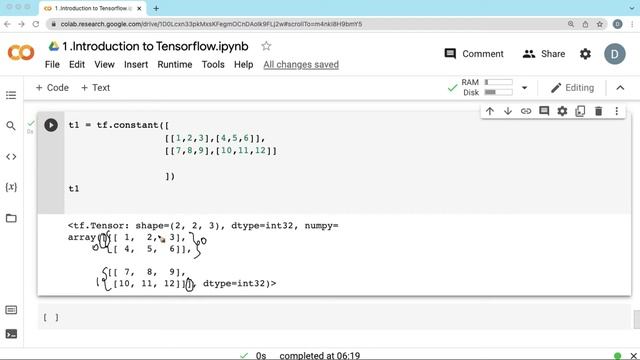Open the browser profile icon
This screenshot has height=360, width=640.
point(618,24)
